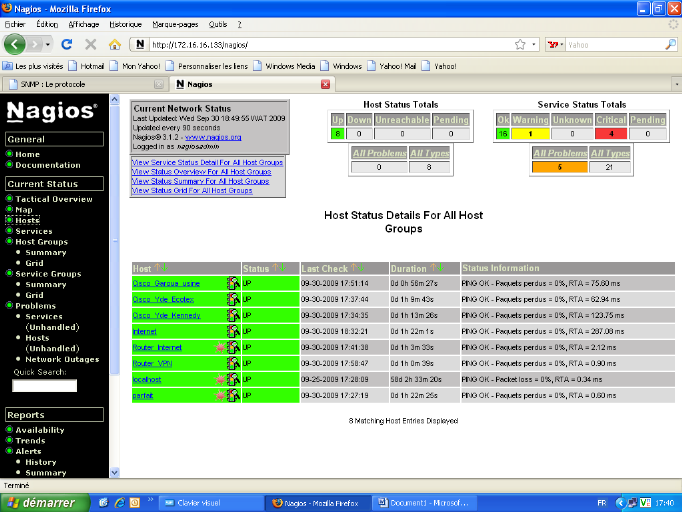Click the Tactical Overview sidebar link

pos(53,199)
